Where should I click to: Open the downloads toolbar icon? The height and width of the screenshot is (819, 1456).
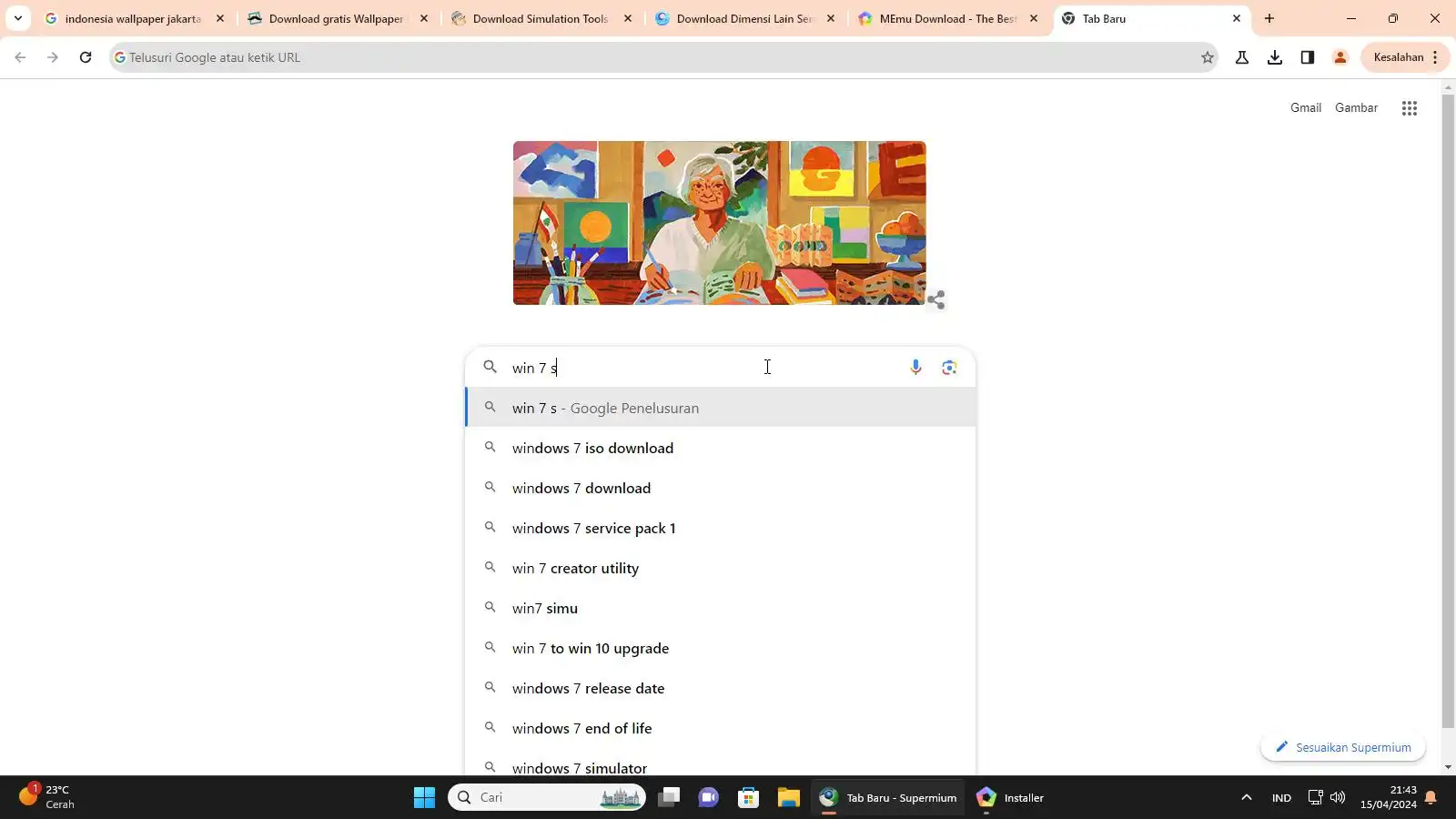coord(1275,57)
